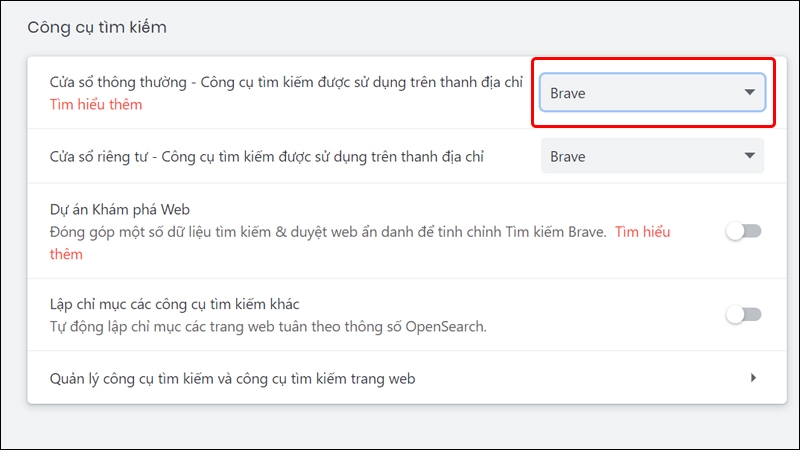
Task: Click the 'Lập chỉ mục các công cụ tìm kiếm khác' label
Action: pos(174,304)
